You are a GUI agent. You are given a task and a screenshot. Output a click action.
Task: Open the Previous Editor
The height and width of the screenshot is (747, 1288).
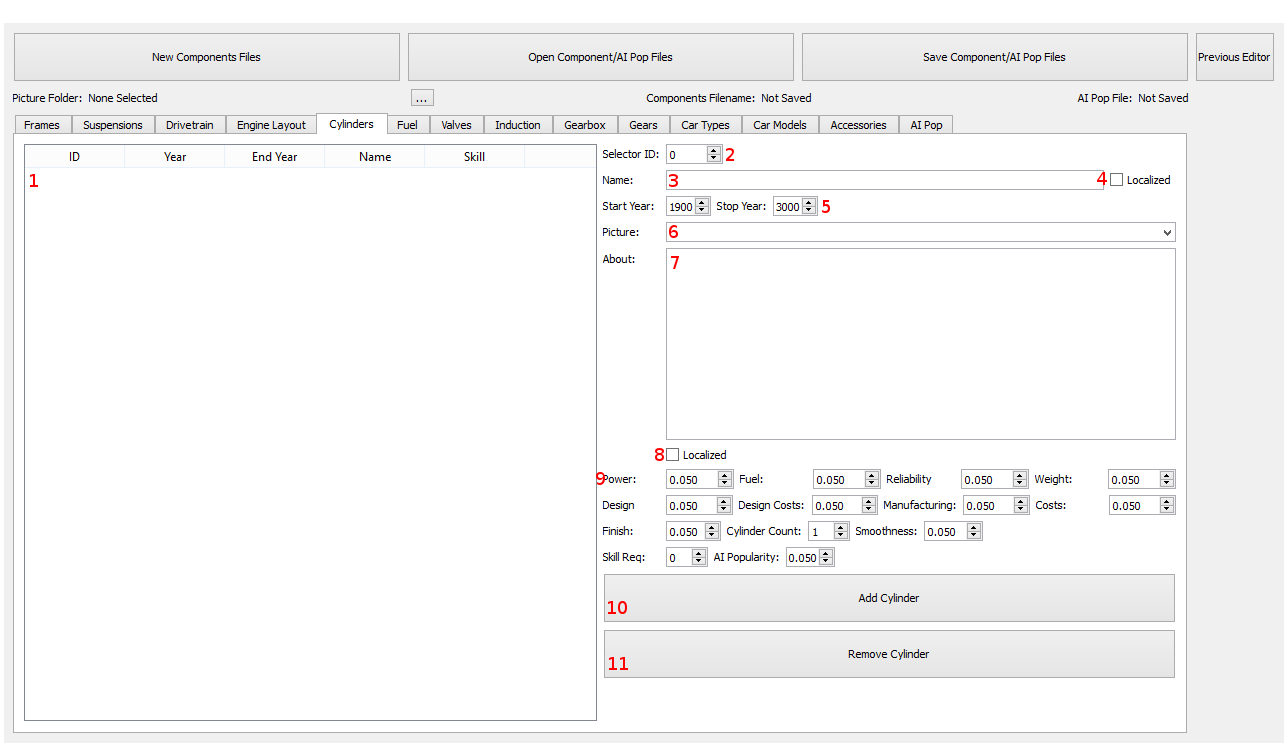click(1233, 57)
